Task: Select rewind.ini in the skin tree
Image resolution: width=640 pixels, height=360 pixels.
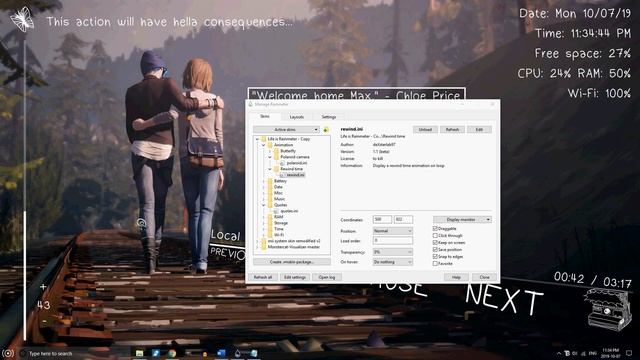Action: coord(295,175)
